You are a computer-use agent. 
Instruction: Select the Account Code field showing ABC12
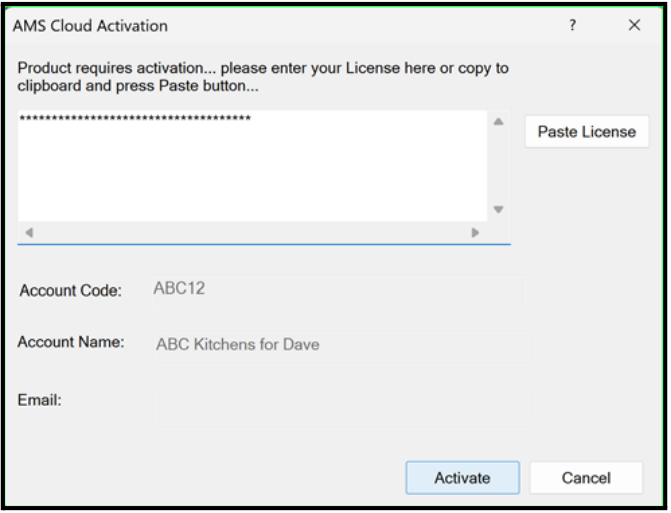click(x=336, y=291)
